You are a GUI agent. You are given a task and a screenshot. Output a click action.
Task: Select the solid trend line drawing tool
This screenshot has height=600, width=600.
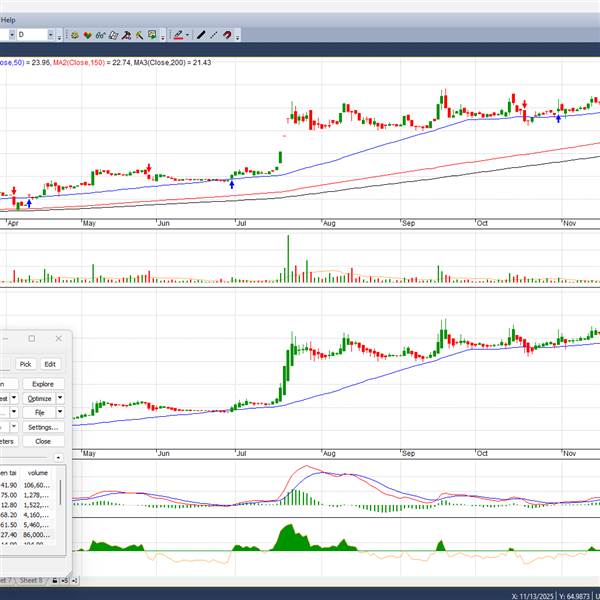[201, 35]
